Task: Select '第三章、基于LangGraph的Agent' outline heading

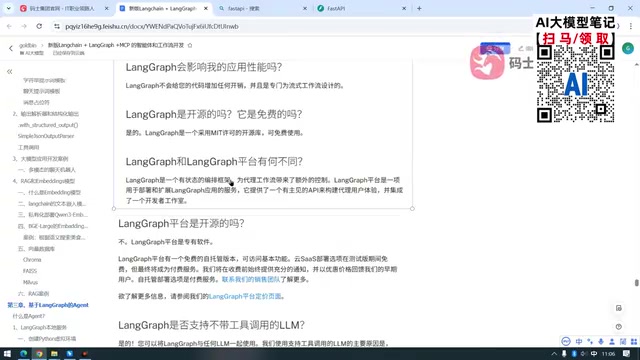Action: coord(48,305)
